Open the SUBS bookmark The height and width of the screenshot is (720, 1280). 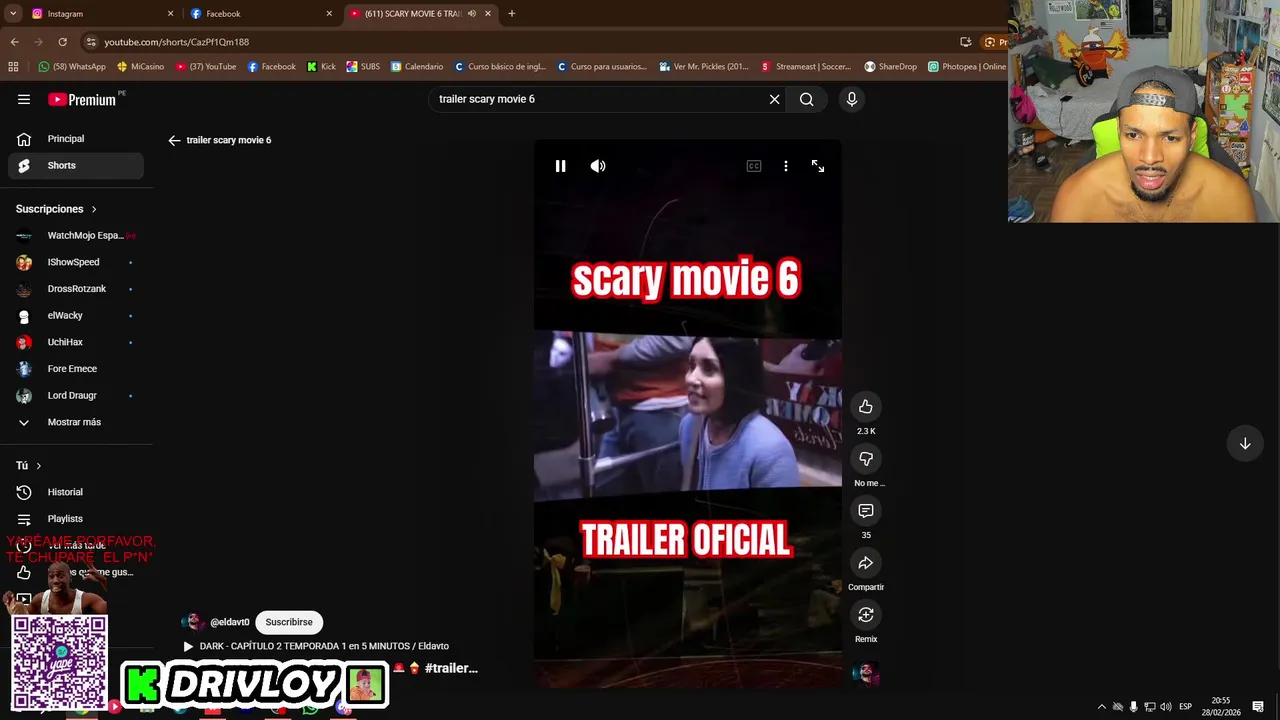click(363, 67)
